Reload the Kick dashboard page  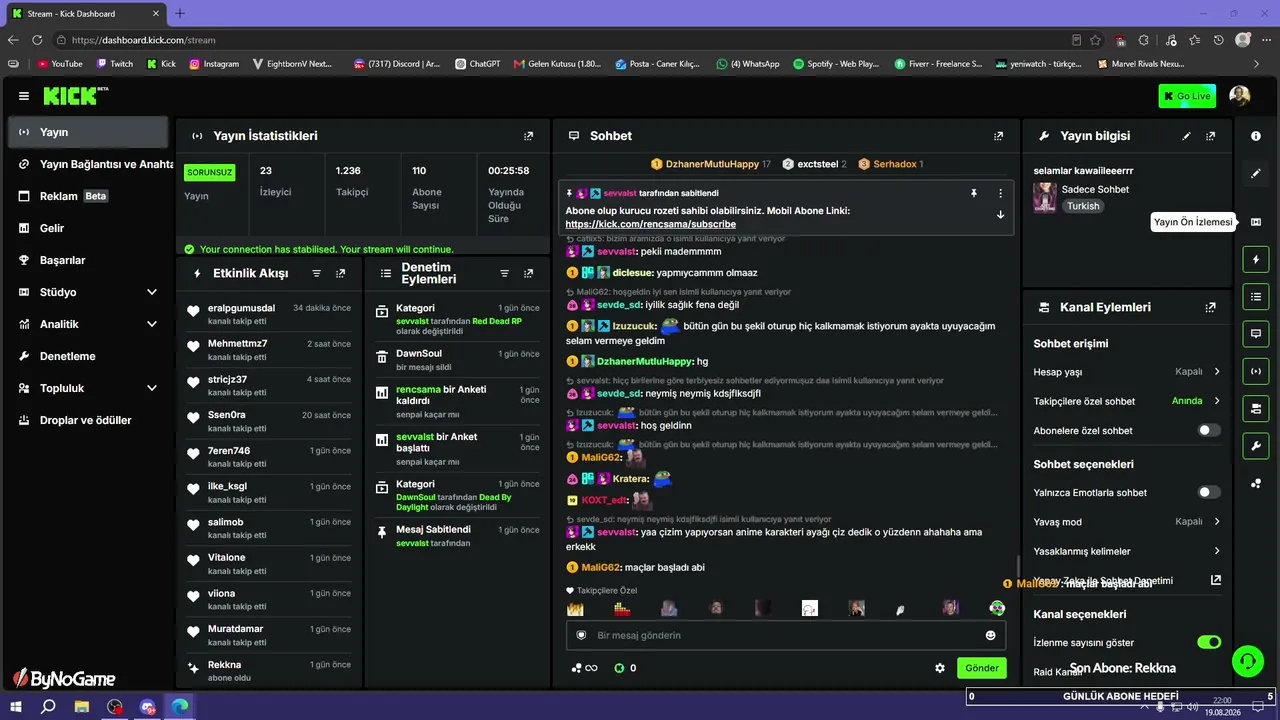point(37,40)
